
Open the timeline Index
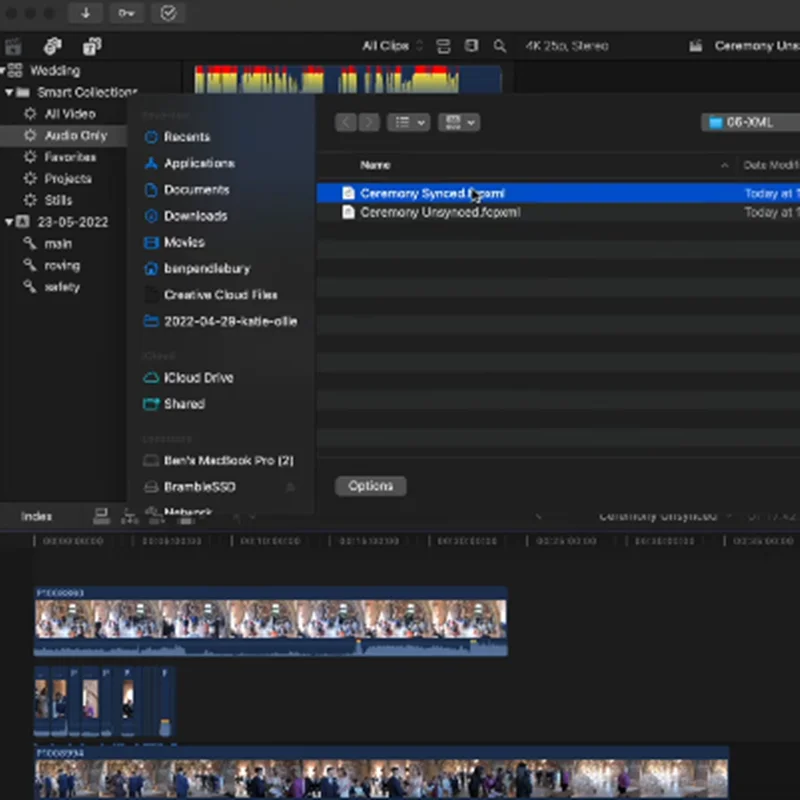point(36,517)
